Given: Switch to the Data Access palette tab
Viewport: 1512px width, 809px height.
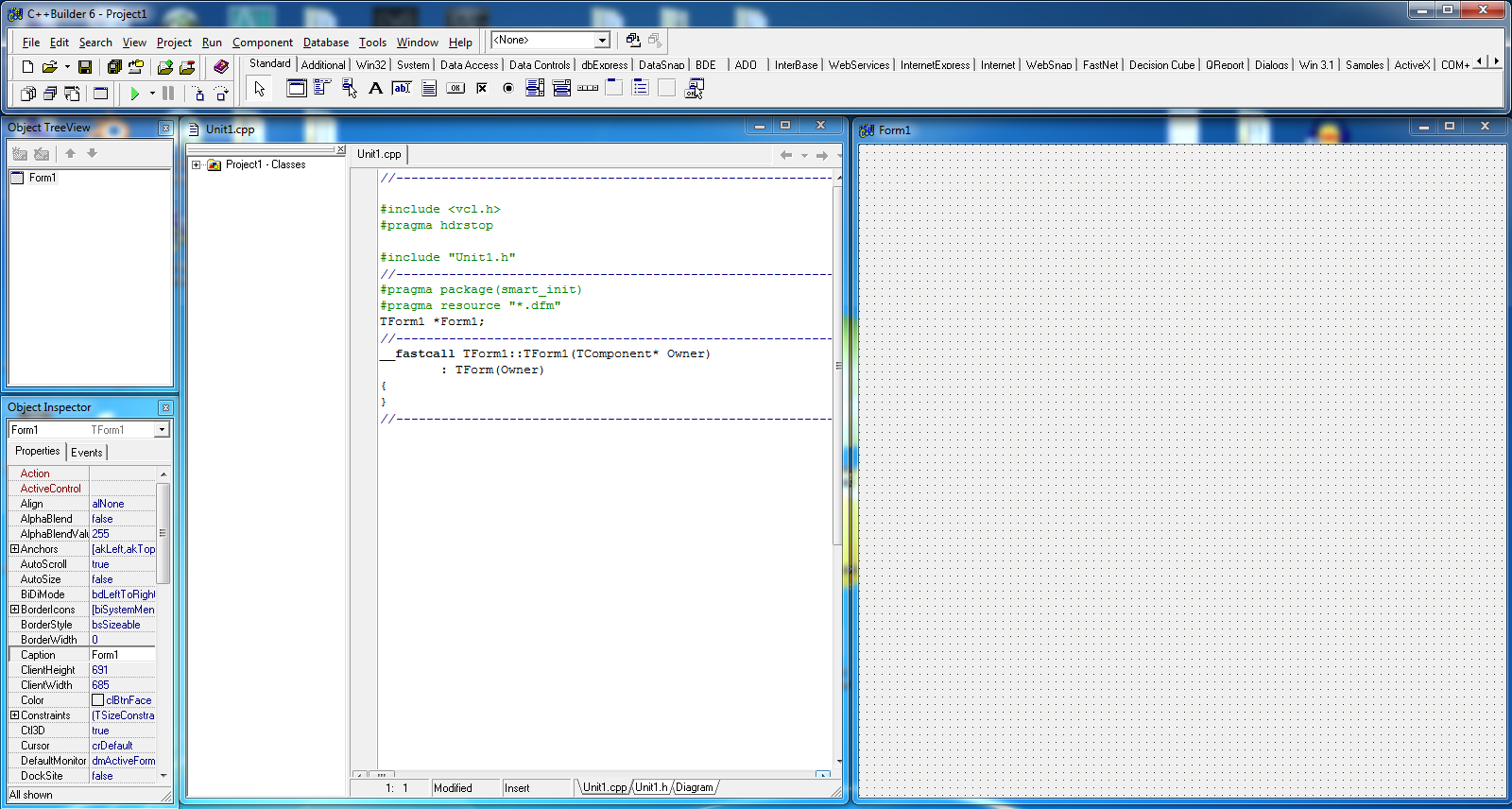Looking at the screenshot, I should click(469, 65).
